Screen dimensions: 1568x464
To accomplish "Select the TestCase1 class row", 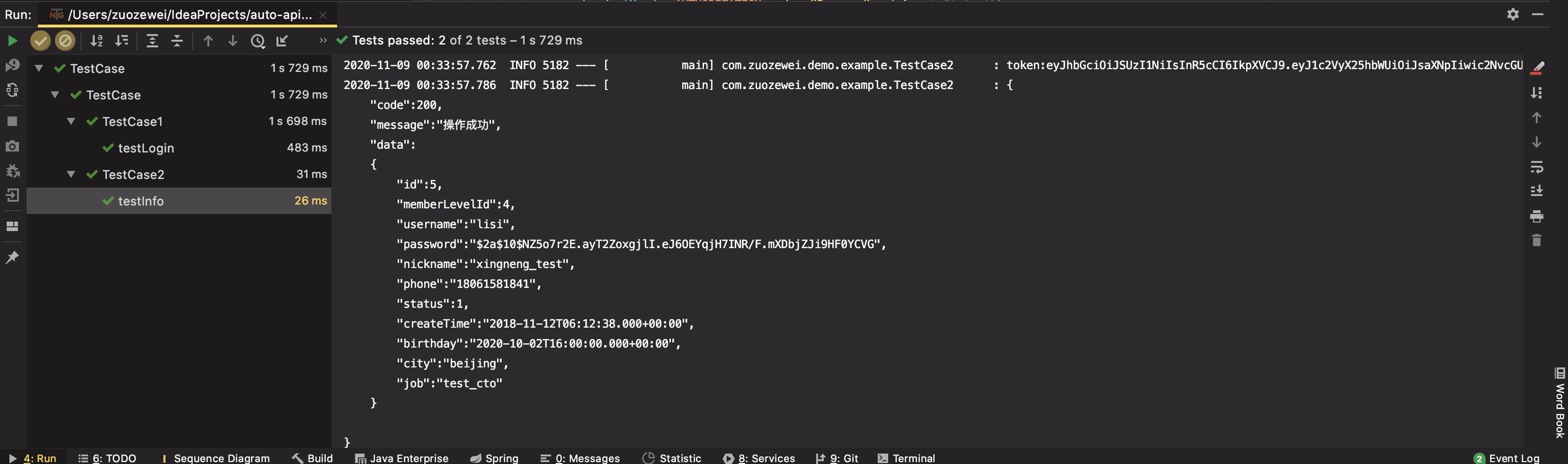I will point(179,121).
